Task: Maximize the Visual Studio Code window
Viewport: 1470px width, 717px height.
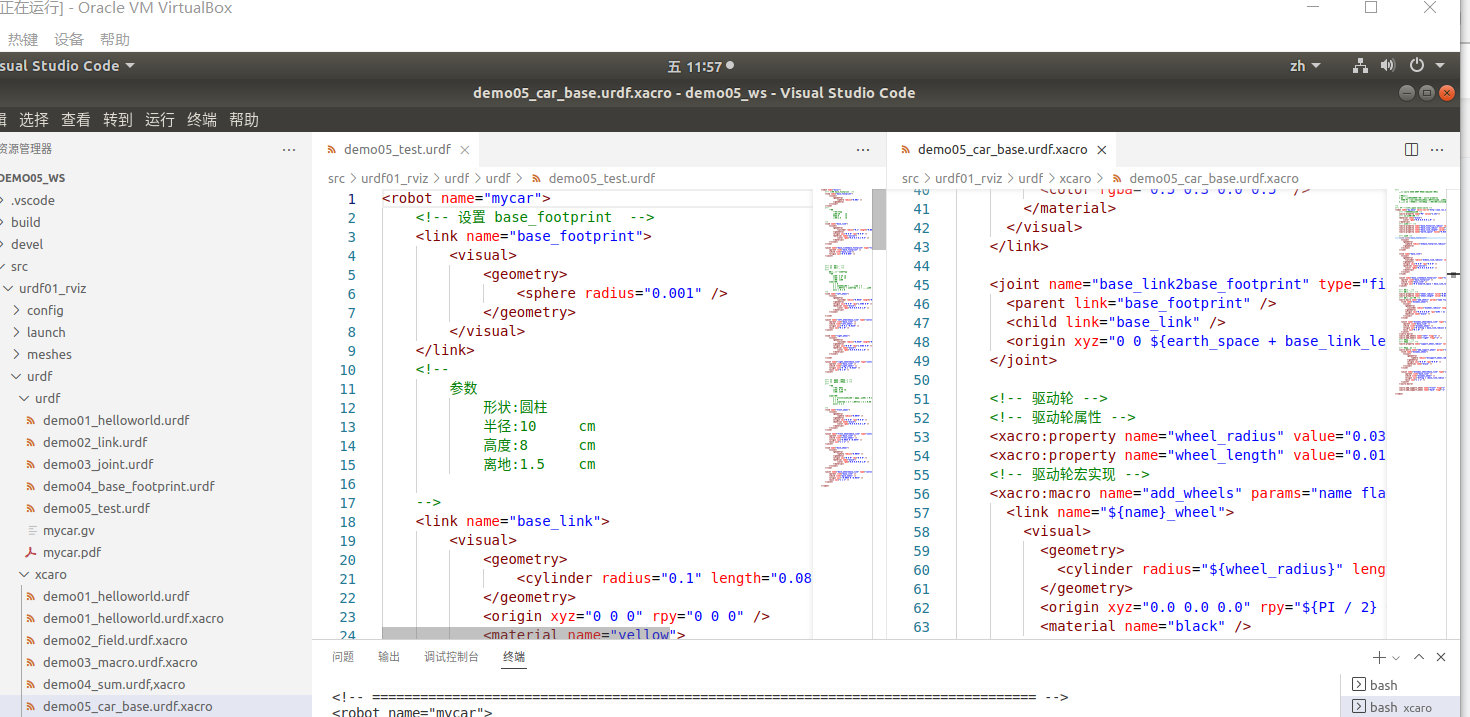Action: [x=1427, y=93]
